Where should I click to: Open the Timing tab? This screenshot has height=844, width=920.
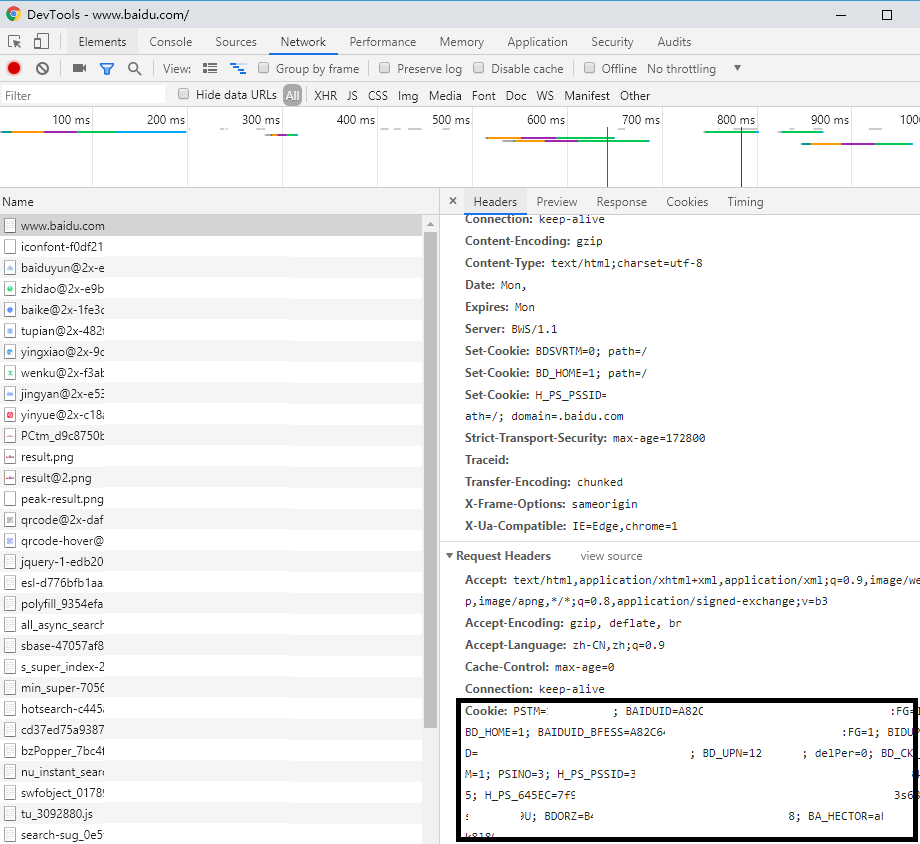coord(745,201)
